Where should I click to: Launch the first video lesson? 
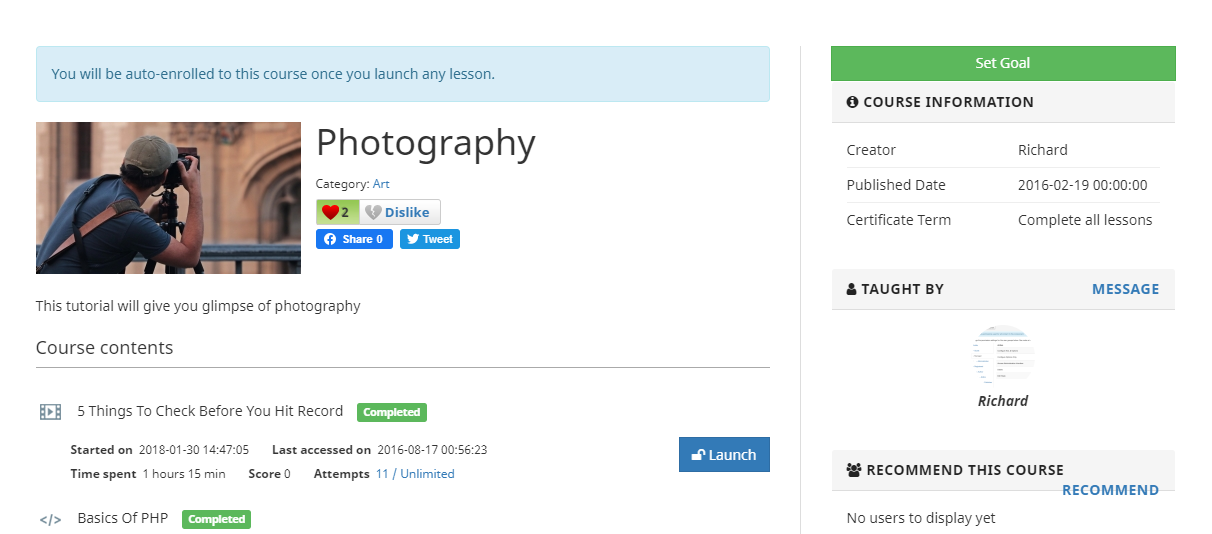coord(724,454)
